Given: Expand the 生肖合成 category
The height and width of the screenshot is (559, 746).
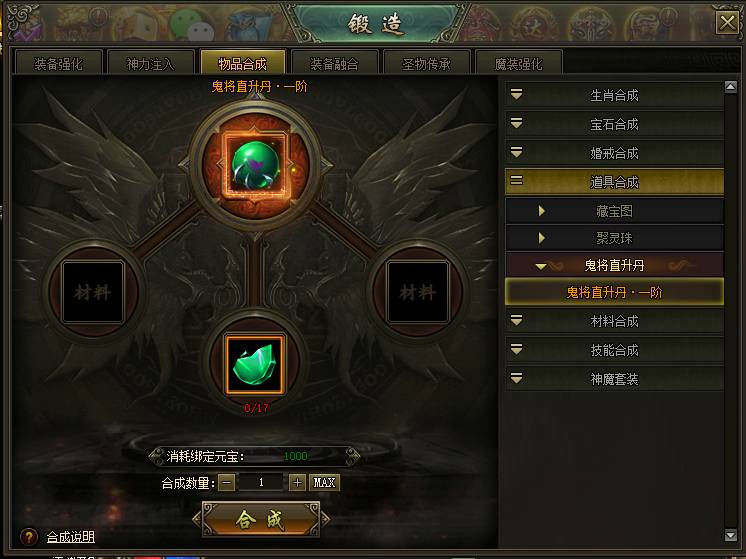Looking at the screenshot, I should point(614,95).
